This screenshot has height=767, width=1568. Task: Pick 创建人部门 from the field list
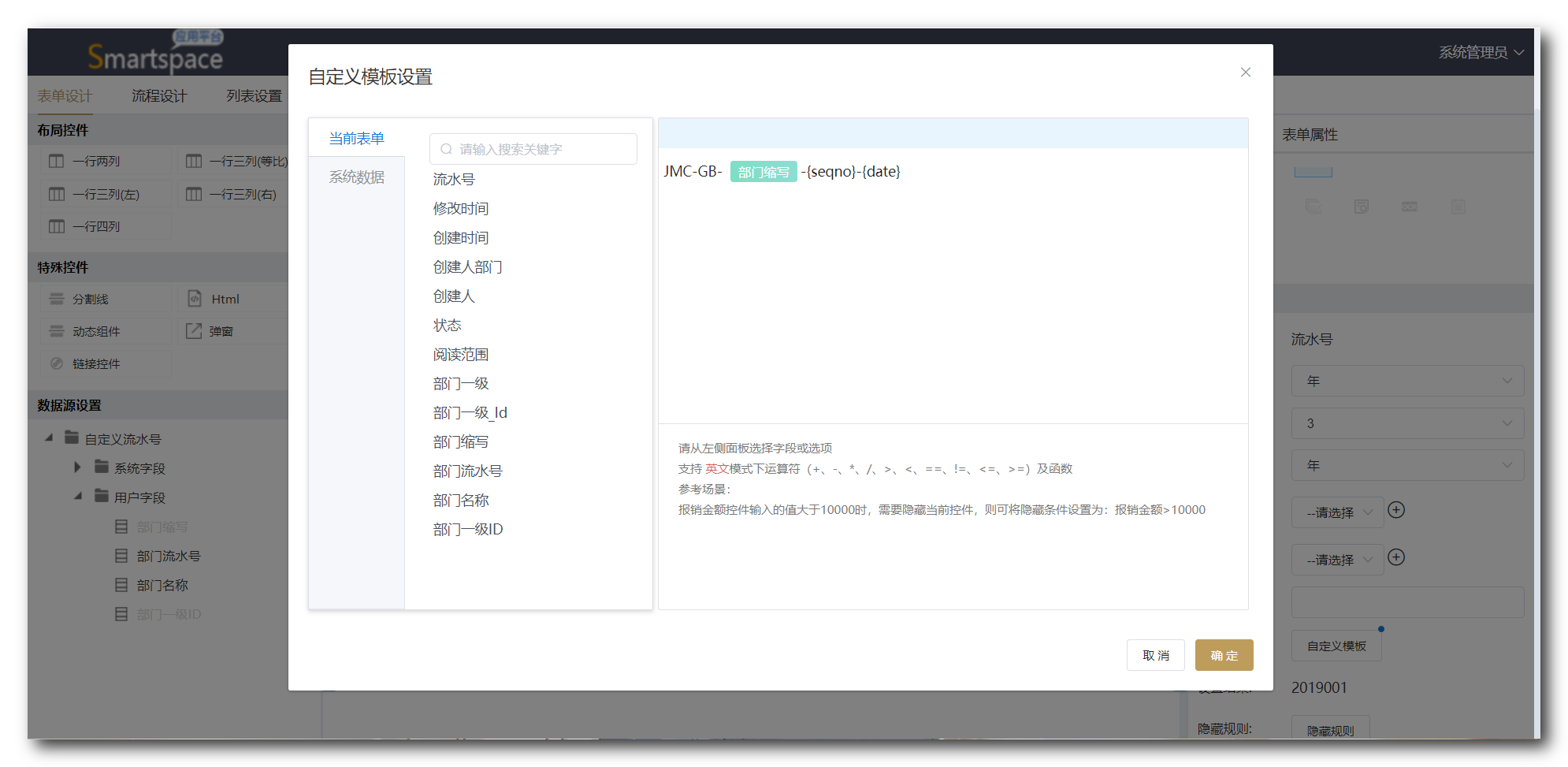pos(467,267)
